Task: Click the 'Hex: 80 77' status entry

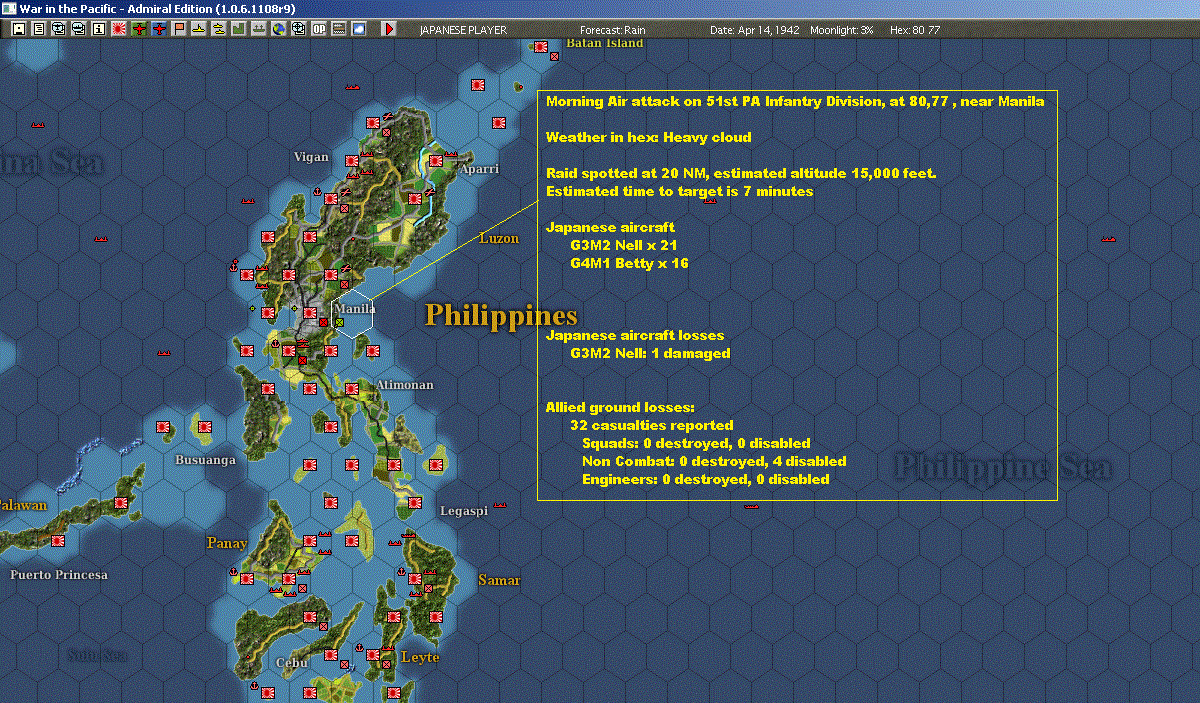Action: pos(914,30)
